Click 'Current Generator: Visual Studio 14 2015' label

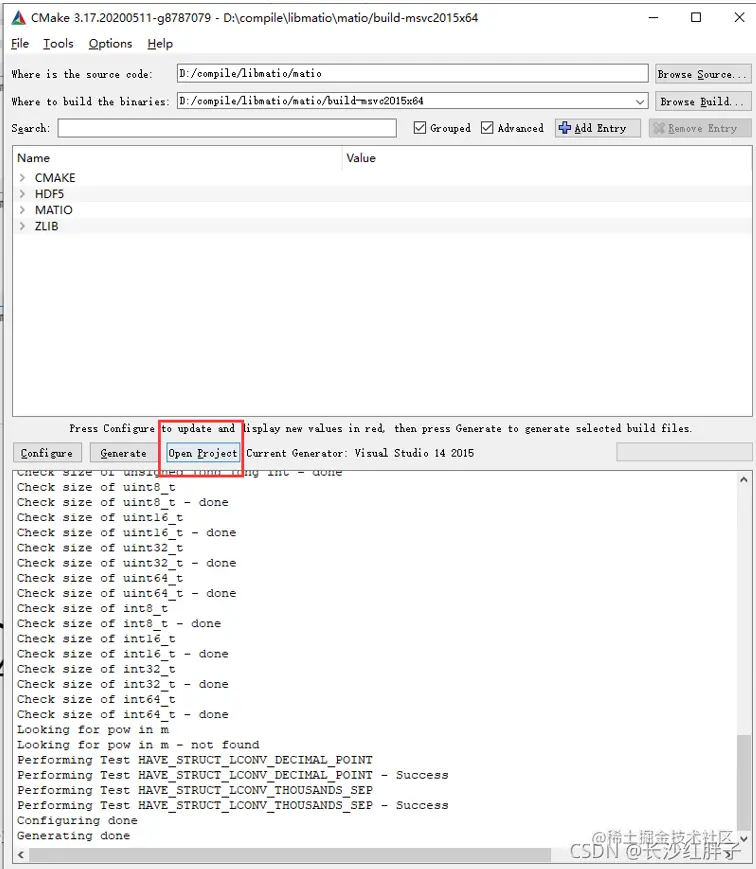coord(360,453)
